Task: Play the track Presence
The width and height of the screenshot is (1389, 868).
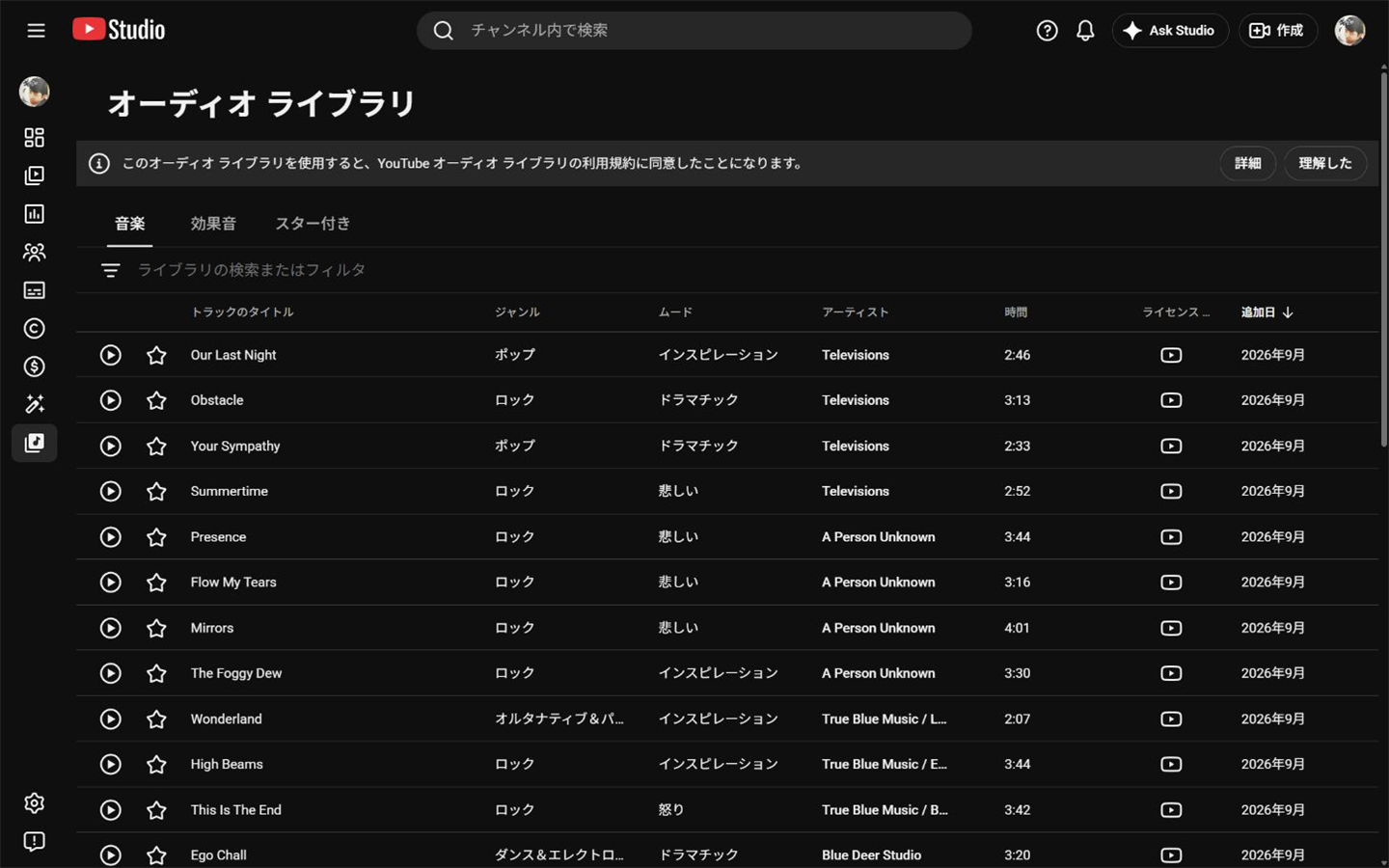Action: click(x=111, y=537)
